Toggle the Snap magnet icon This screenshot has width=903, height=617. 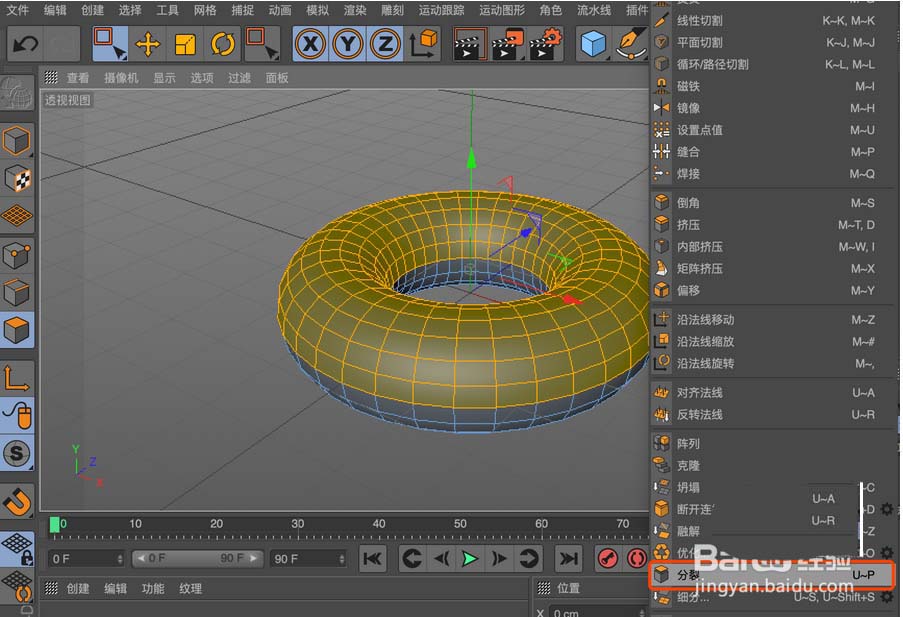(x=17, y=501)
